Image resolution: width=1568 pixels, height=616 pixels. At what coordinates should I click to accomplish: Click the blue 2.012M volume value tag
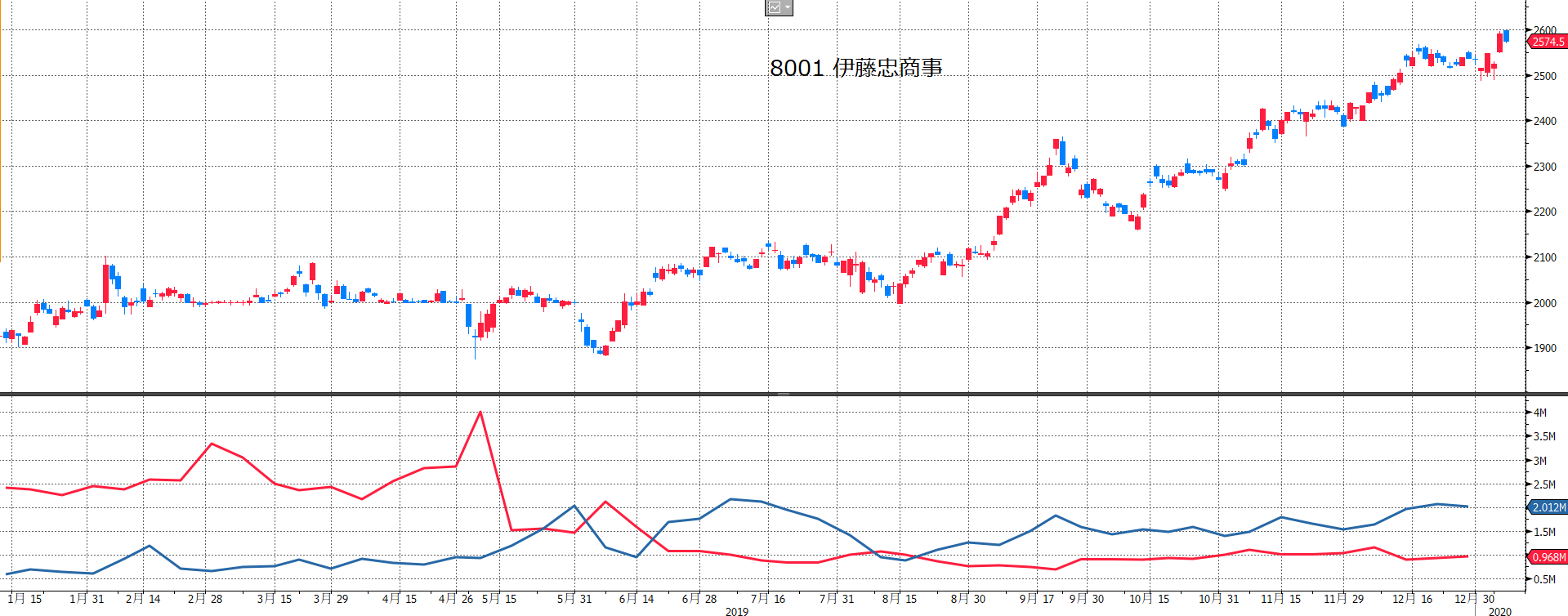1548,507
